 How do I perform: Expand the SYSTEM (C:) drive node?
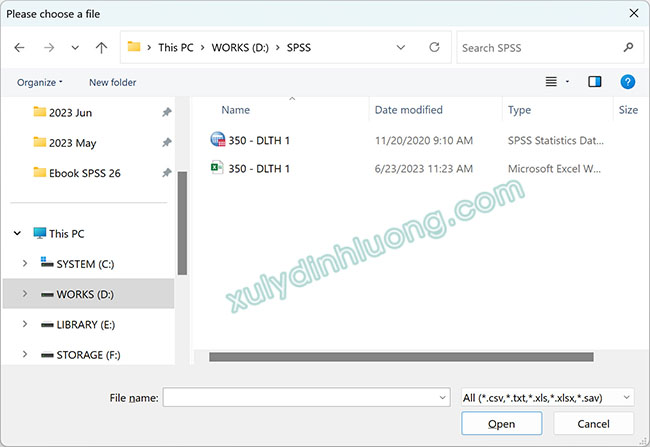click(25, 263)
